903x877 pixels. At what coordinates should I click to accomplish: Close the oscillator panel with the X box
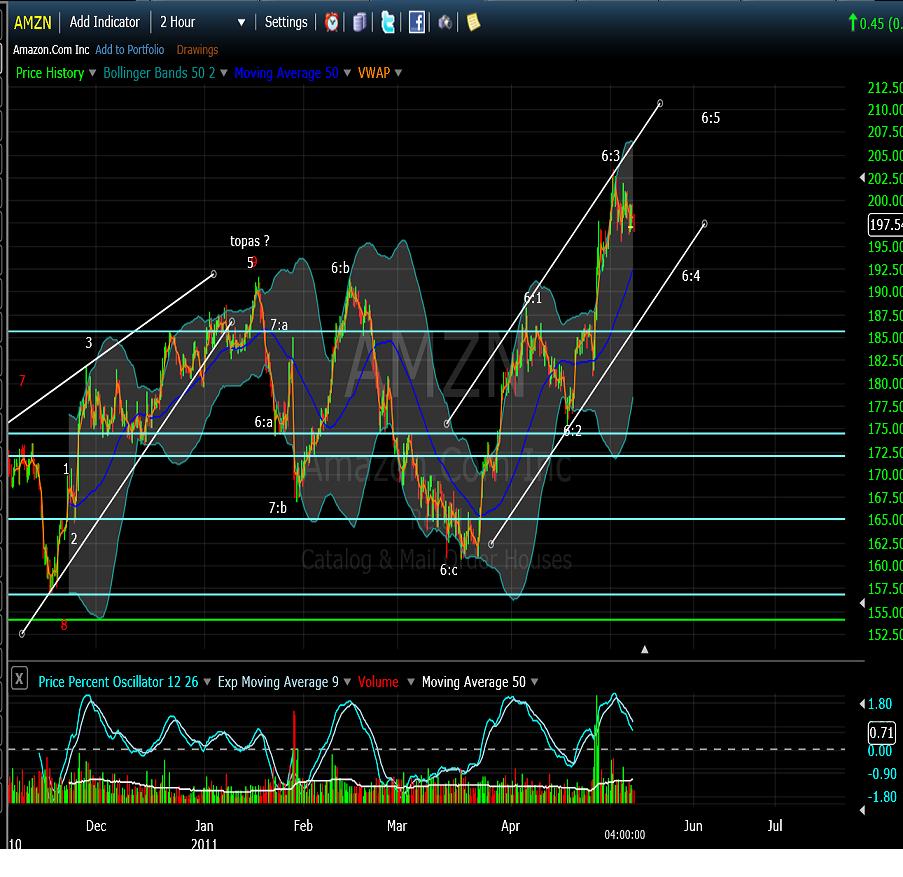pyautogui.click(x=19, y=678)
